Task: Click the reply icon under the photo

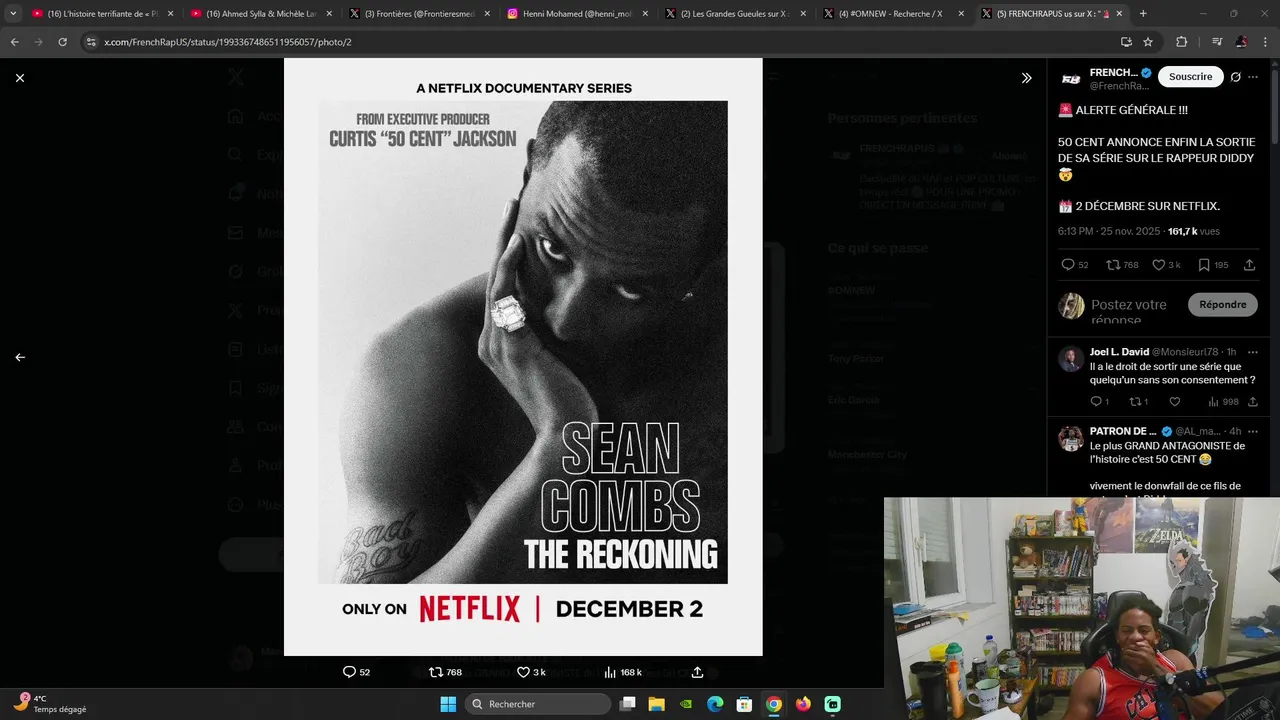Action: (349, 672)
